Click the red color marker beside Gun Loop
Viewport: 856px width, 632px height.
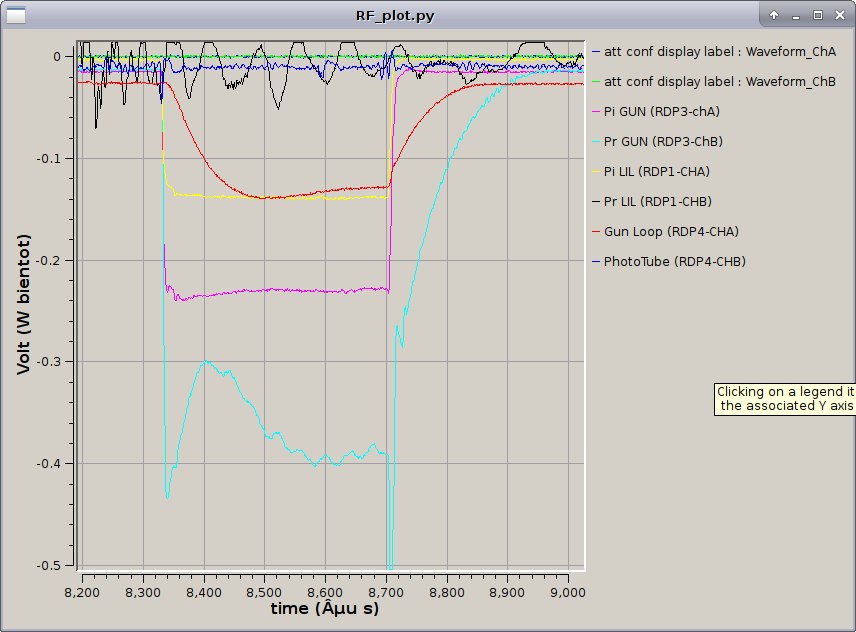596,231
